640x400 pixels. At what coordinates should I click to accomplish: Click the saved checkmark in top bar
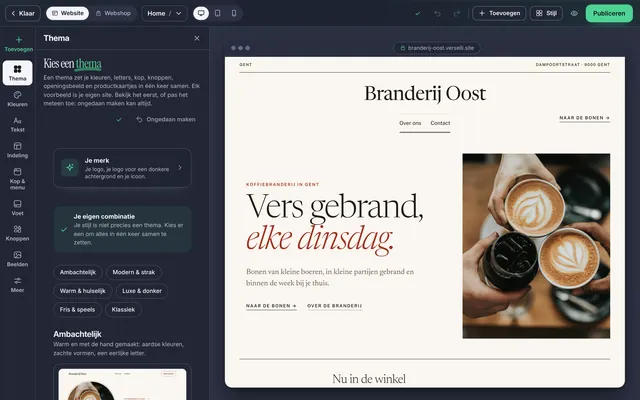pos(418,13)
